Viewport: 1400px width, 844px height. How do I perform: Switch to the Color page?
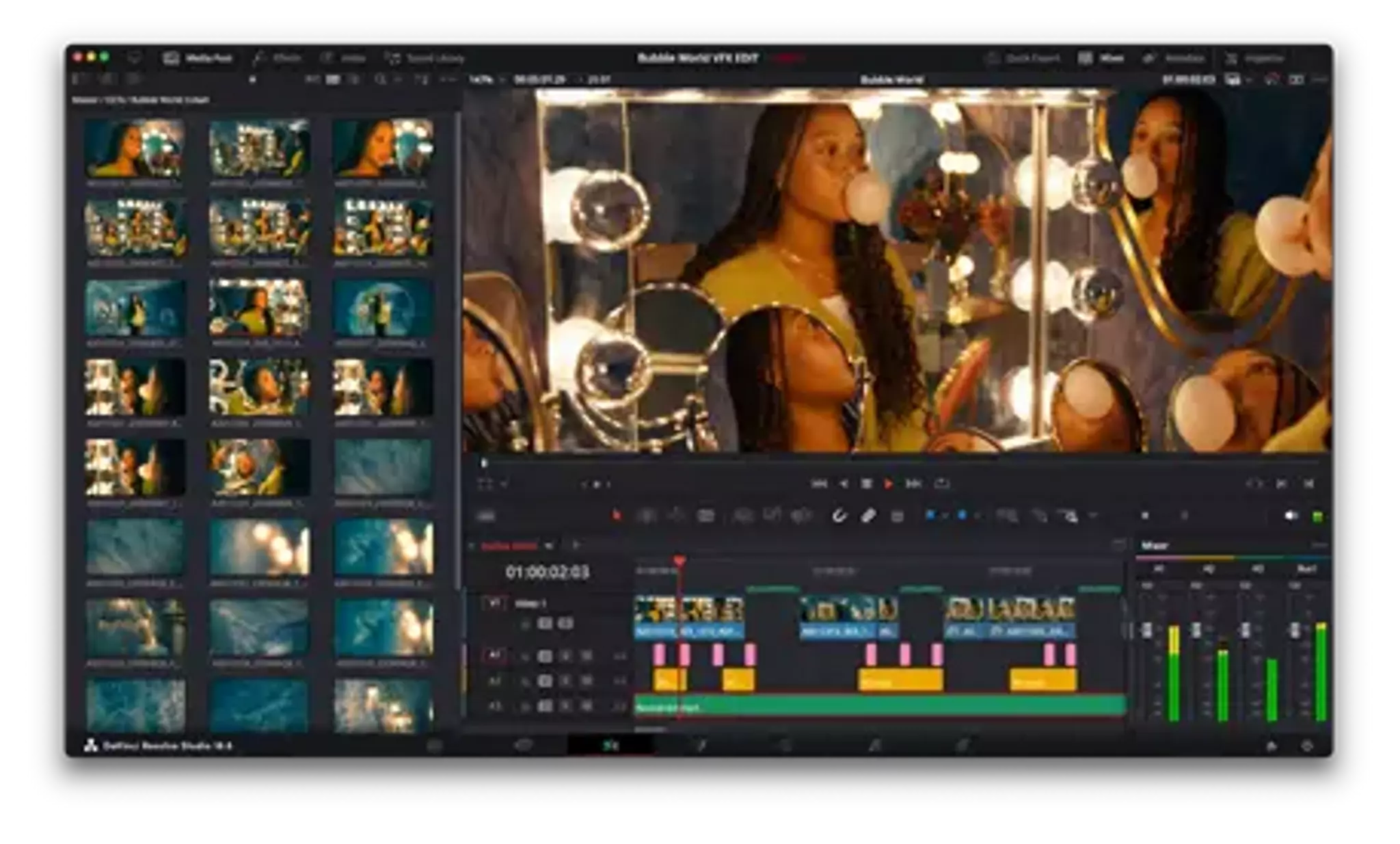coord(786,746)
